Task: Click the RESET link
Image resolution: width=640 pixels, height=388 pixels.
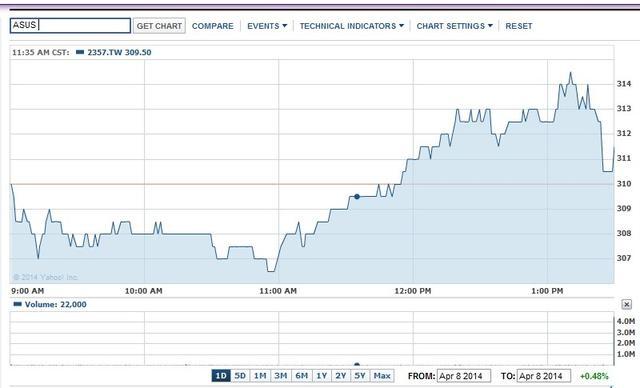Action: (x=519, y=26)
